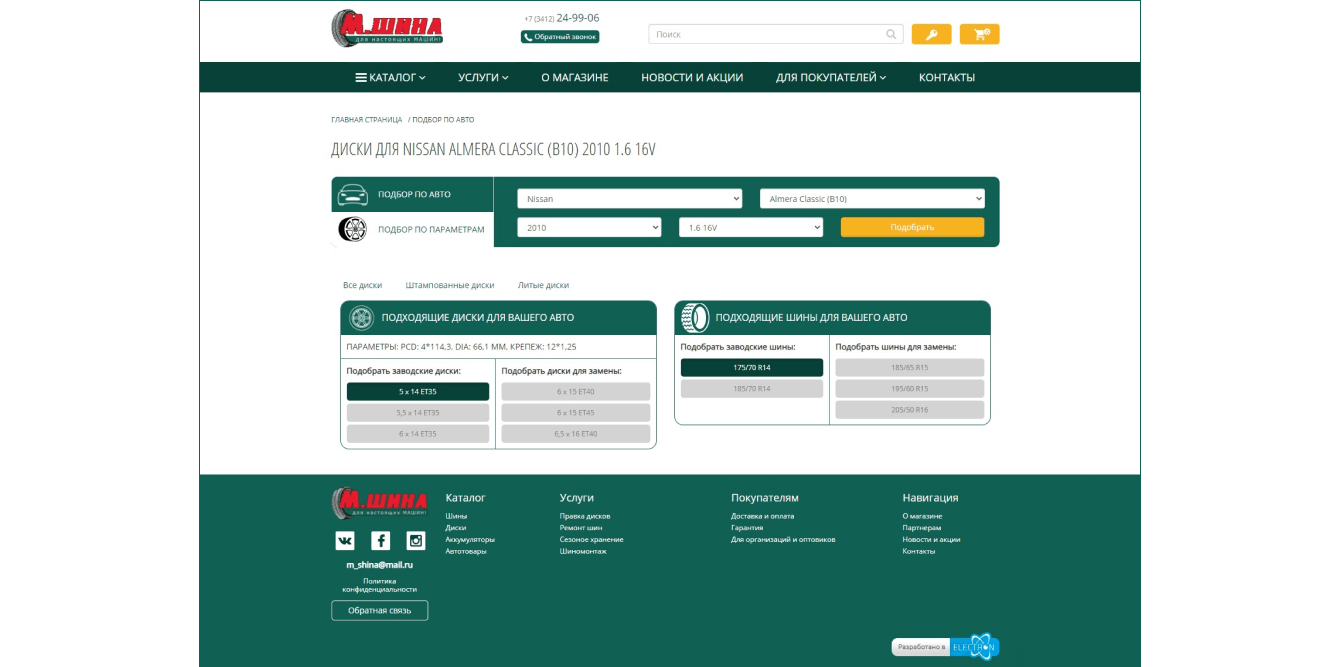
Task: Select factory disc 5,5 x 14 ET35
Action: 418,412
